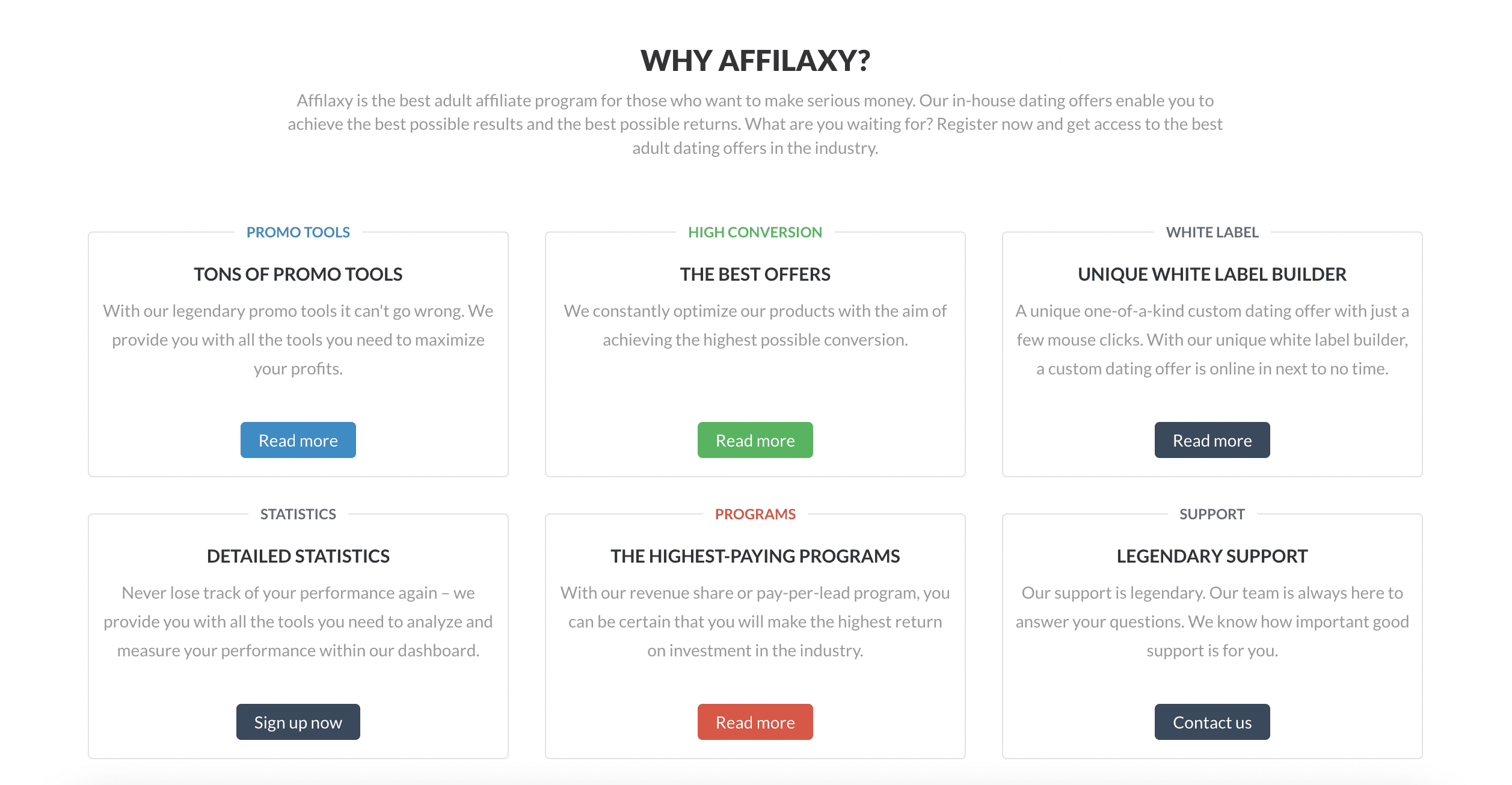Click the SUPPORT card label
The image size is (1512, 785).
coord(1212,514)
